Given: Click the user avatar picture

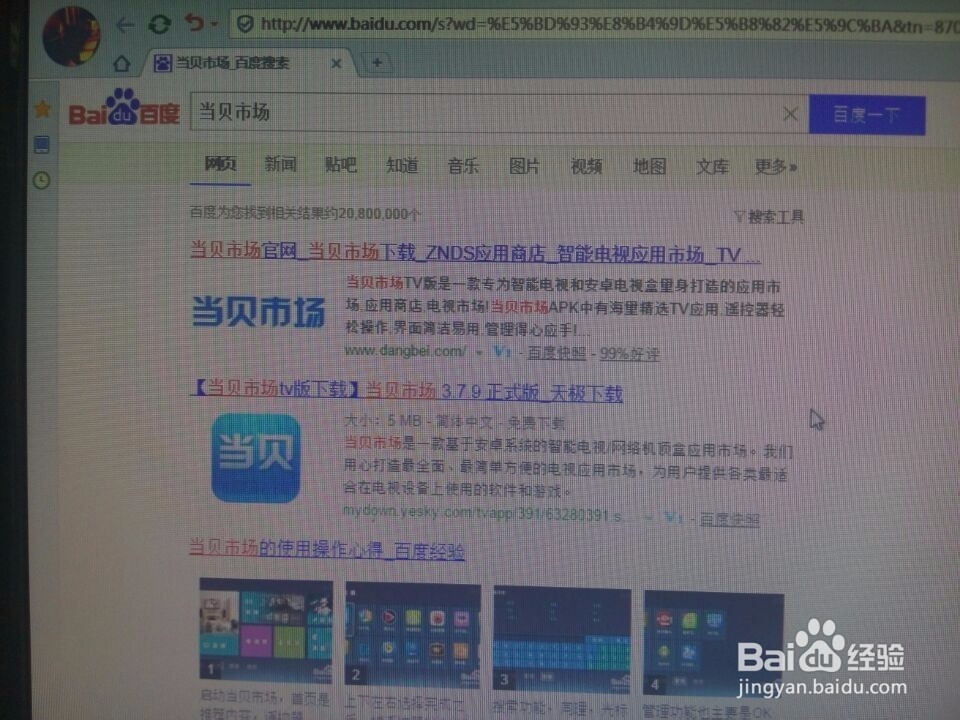Looking at the screenshot, I should [x=70, y=35].
